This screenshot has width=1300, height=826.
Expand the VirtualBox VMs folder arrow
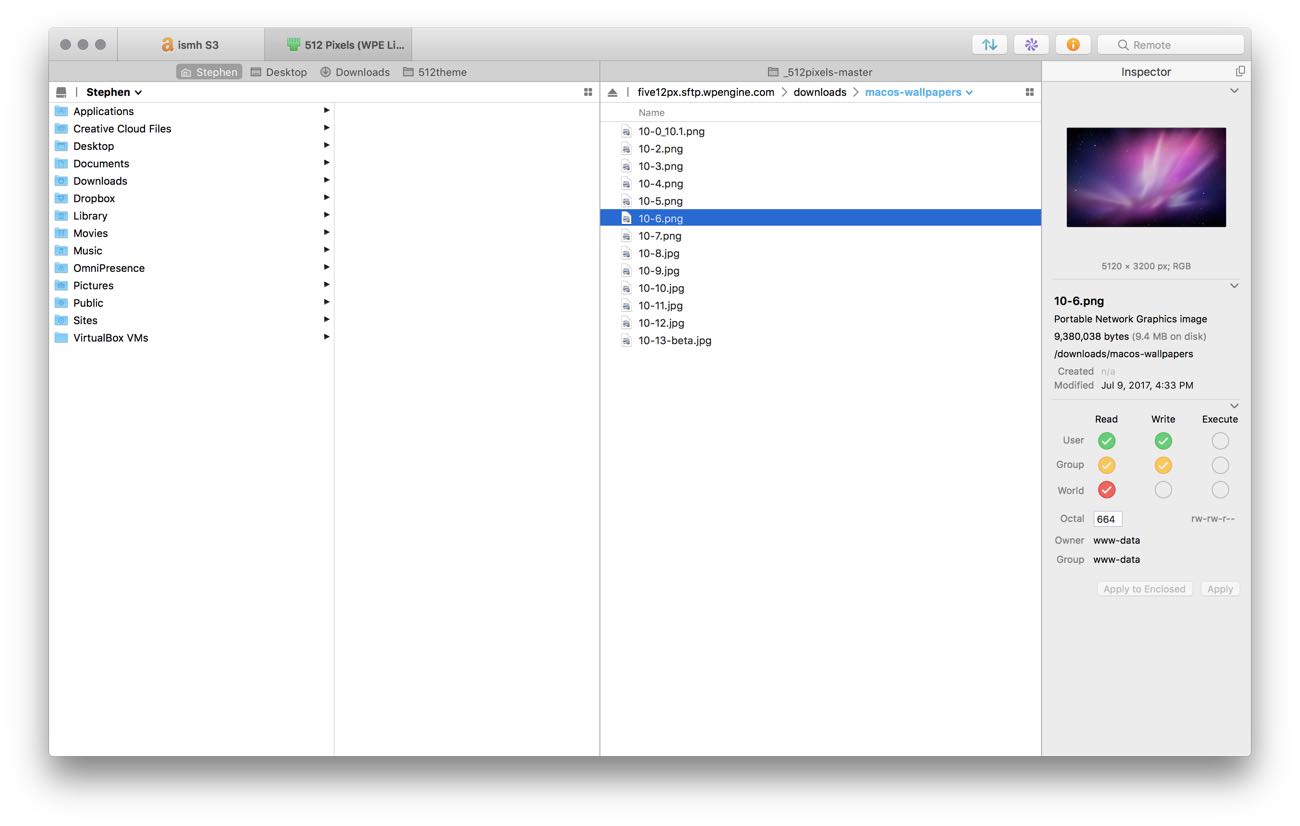tap(326, 337)
